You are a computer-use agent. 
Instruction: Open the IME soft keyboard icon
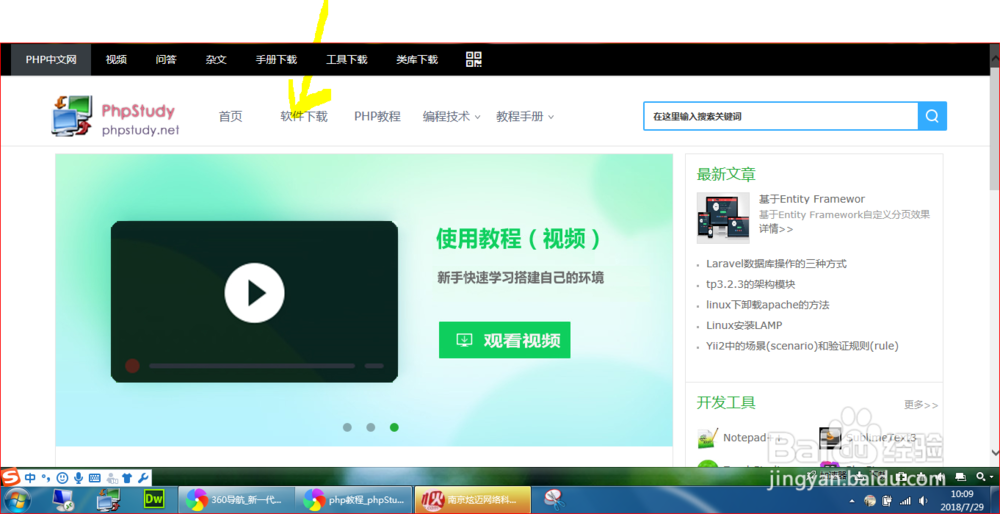click(x=94, y=478)
